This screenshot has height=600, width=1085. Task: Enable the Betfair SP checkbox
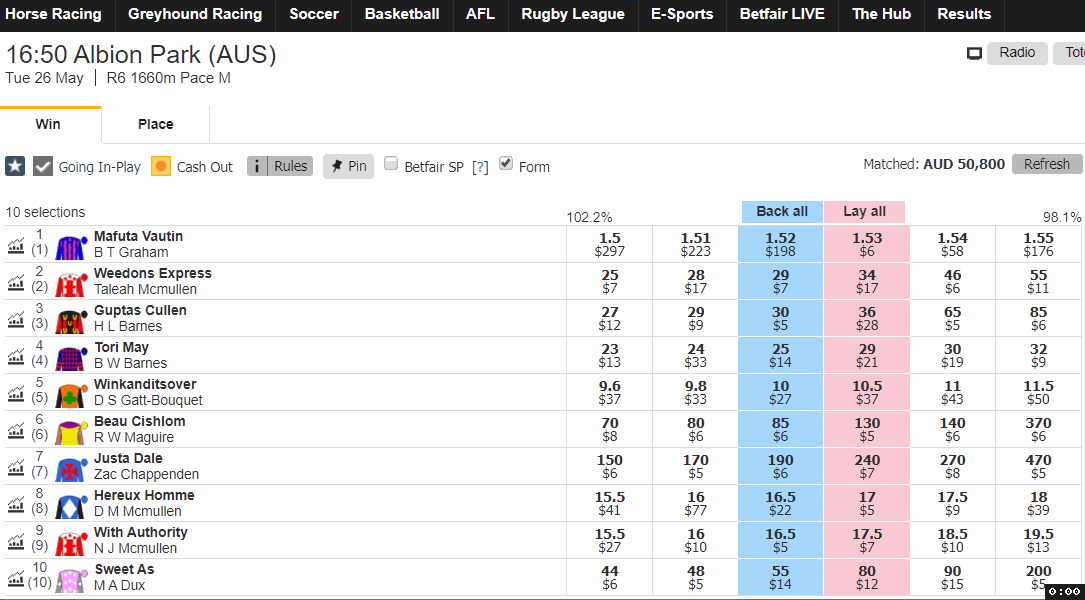(390, 166)
